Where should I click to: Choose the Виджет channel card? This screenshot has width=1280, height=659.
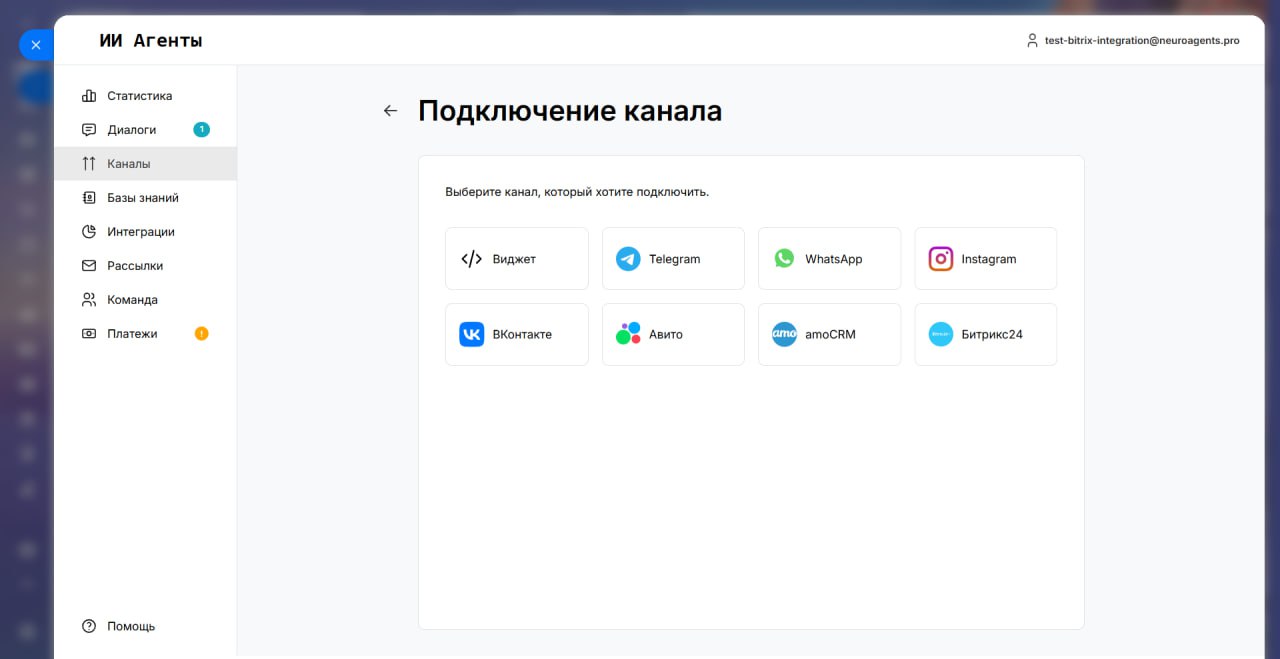click(517, 259)
